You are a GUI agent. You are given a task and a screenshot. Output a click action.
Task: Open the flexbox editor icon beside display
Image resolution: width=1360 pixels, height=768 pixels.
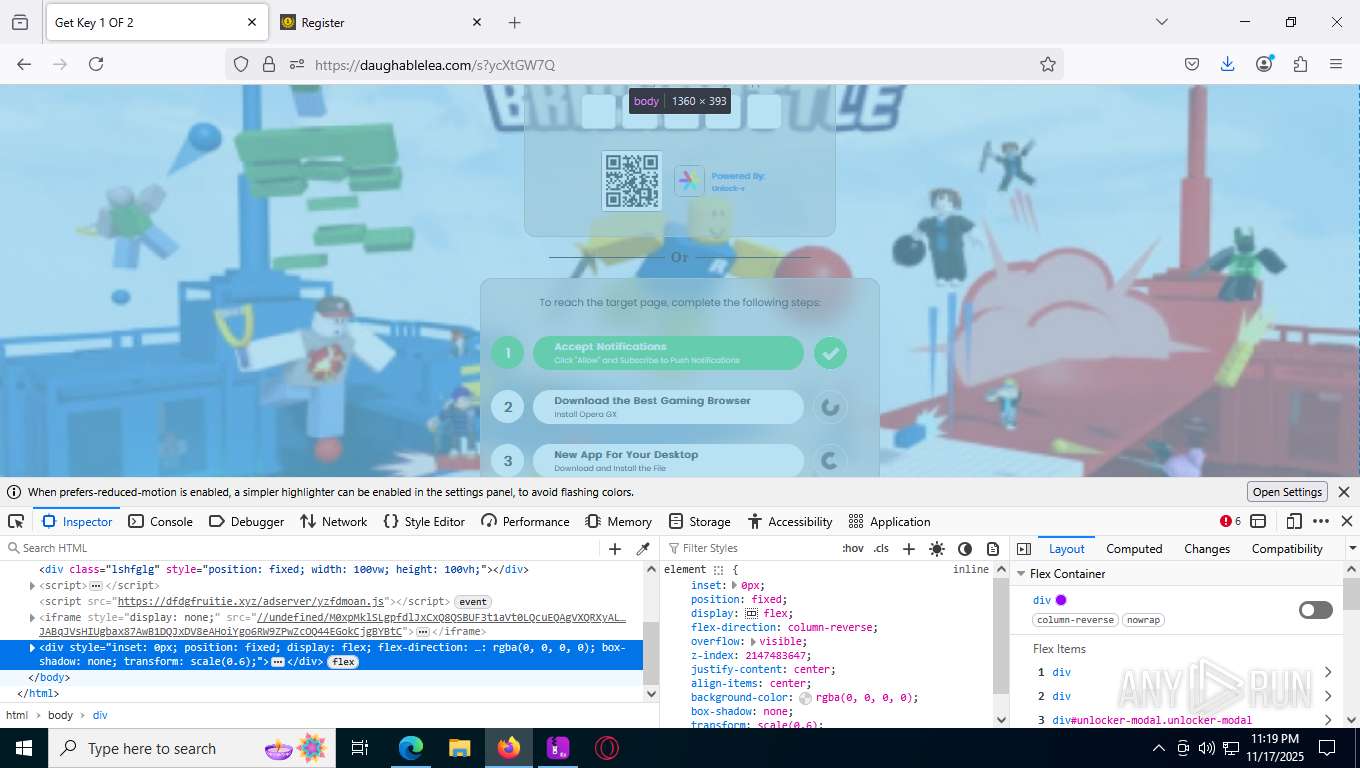[x=751, y=614]
